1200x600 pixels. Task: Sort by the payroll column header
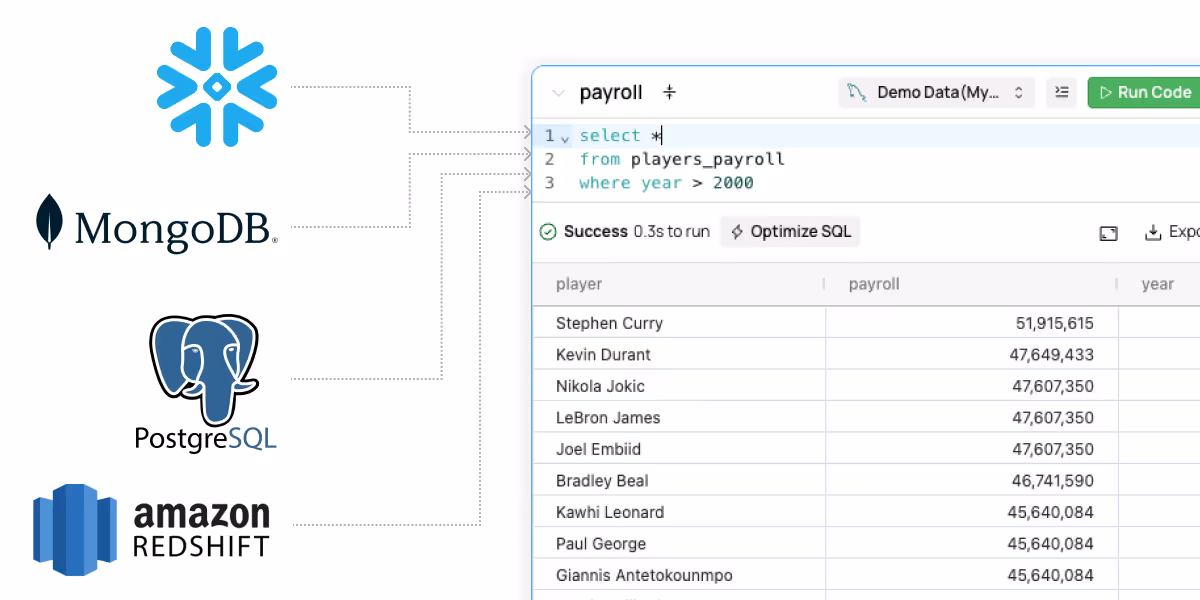[972, 284]
